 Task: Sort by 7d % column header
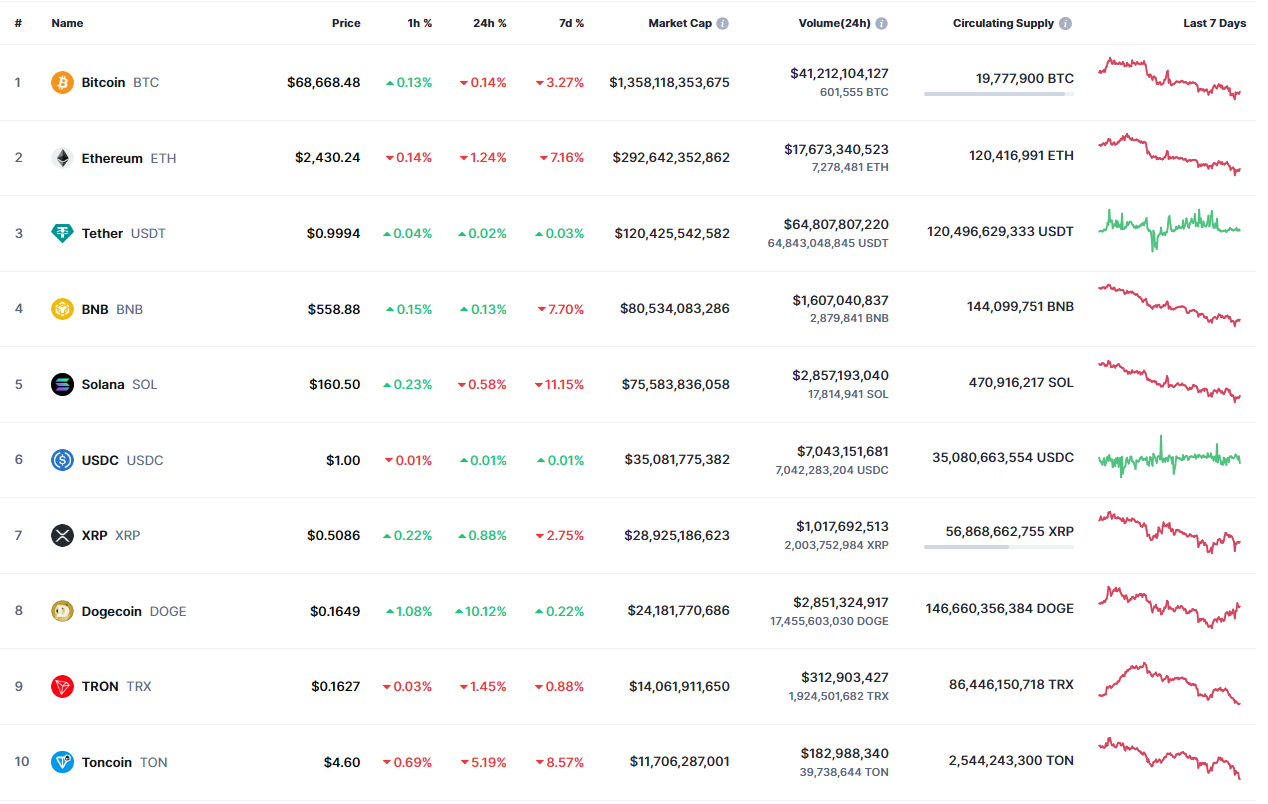coord(571,23)
